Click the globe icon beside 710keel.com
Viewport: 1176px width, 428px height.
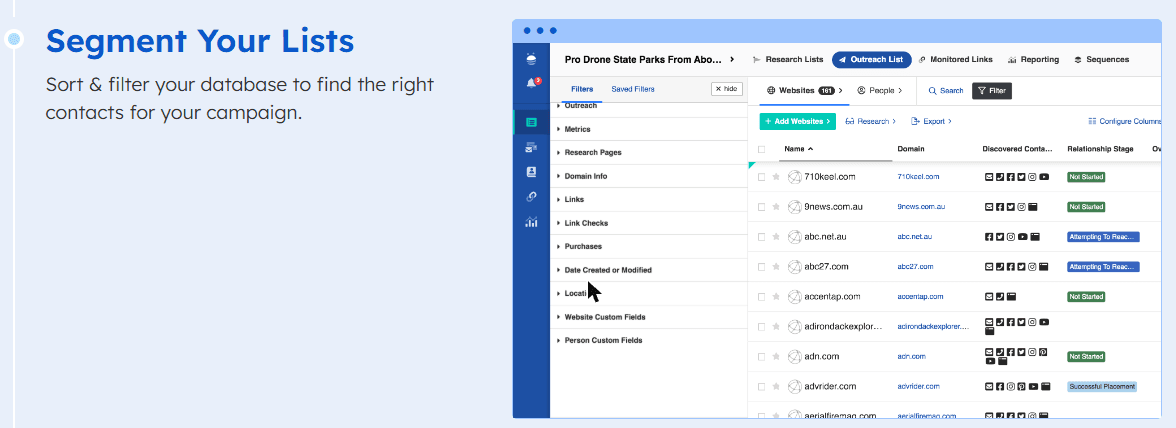coord(794,177)
